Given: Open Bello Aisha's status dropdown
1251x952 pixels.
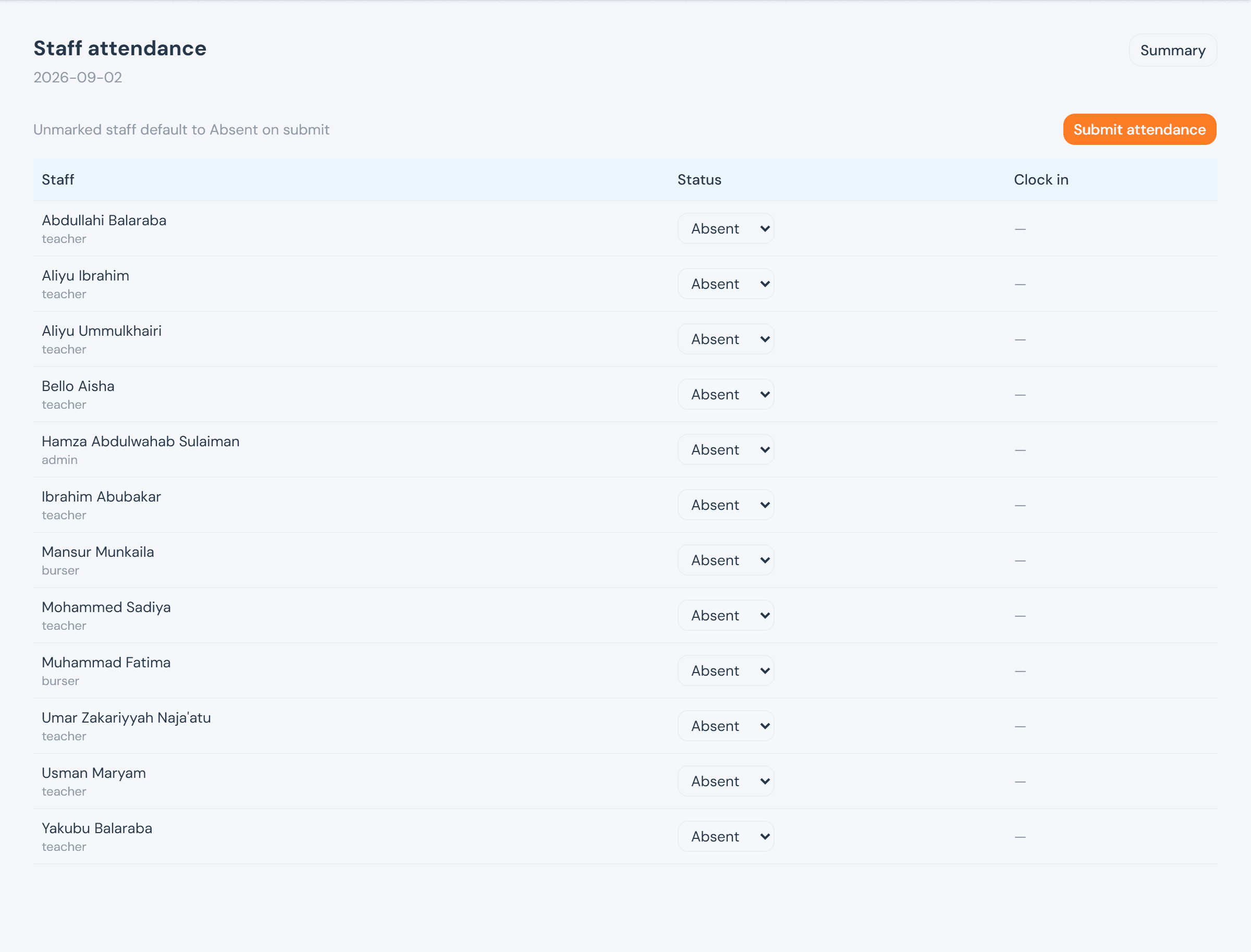Looking at the screenshot, I should 725,394.
